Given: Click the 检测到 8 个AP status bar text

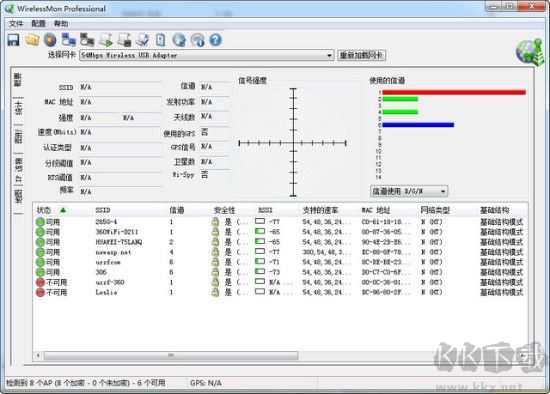Looking at the screenshot, I should [85, 383].
